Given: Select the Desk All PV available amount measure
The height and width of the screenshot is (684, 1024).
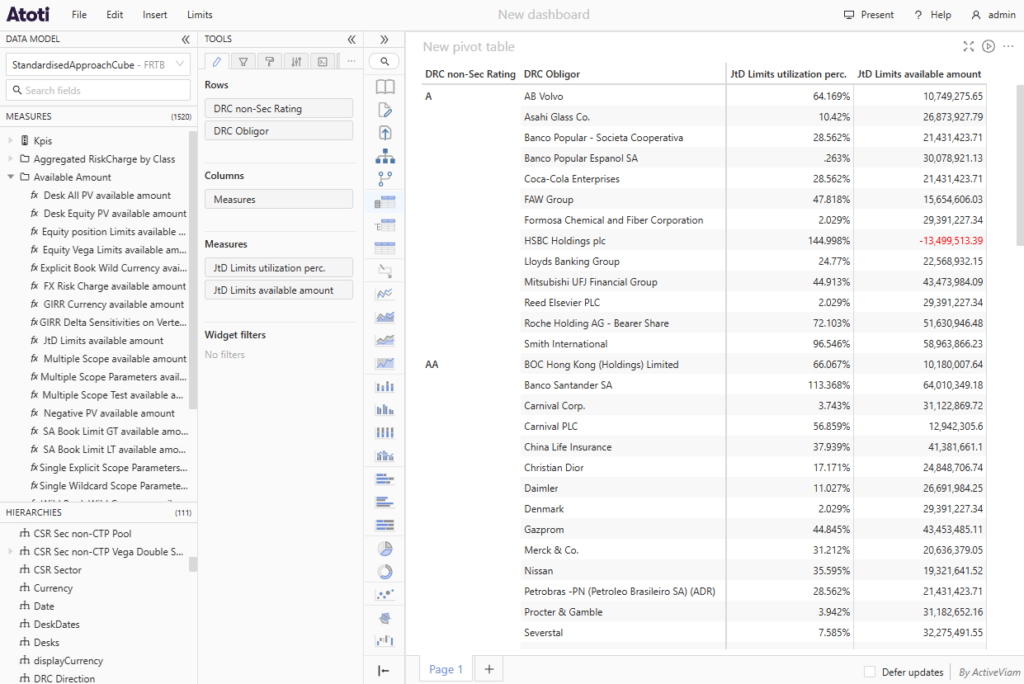Looking at the screenshot, I should pos(107,195).
